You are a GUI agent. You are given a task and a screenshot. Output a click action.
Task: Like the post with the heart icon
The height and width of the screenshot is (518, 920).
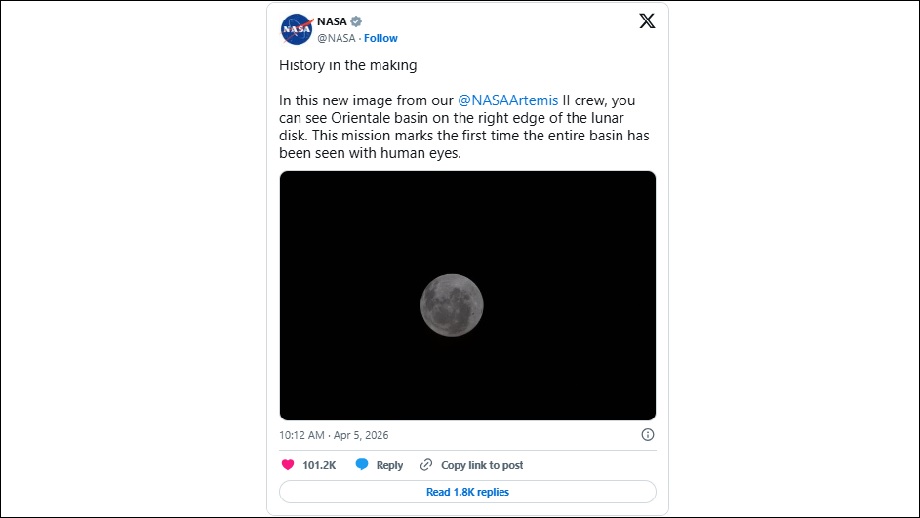point(288,465)
